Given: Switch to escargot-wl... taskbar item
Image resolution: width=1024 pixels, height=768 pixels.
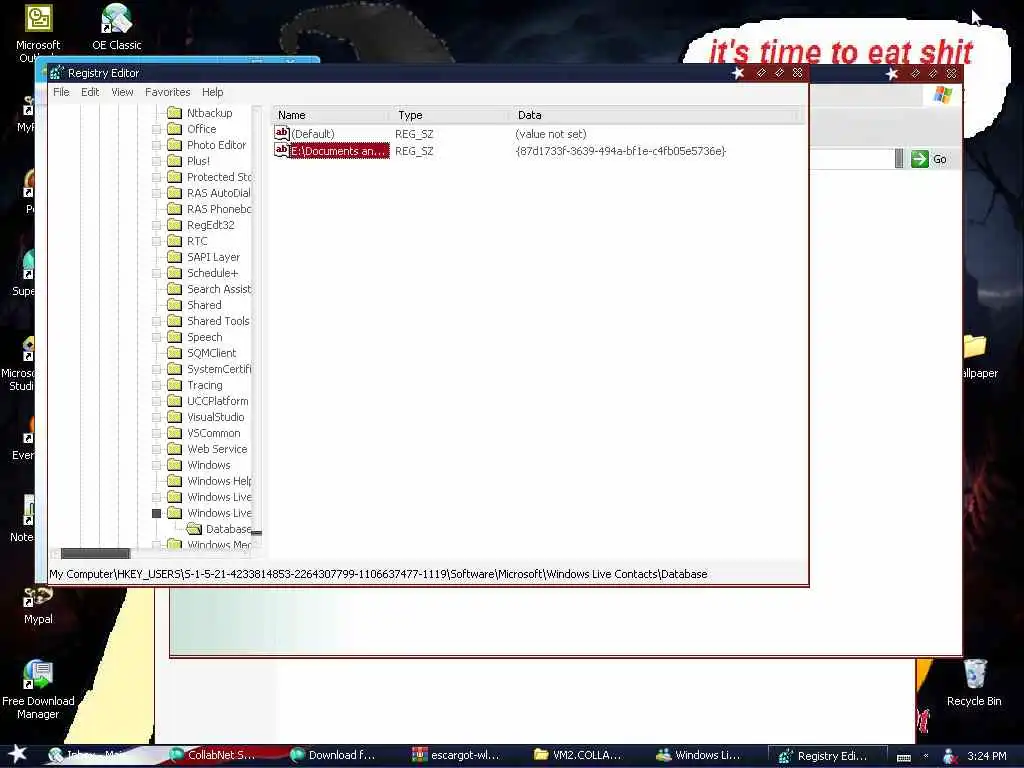Looking at the screenshot, I should pos(456,755).
